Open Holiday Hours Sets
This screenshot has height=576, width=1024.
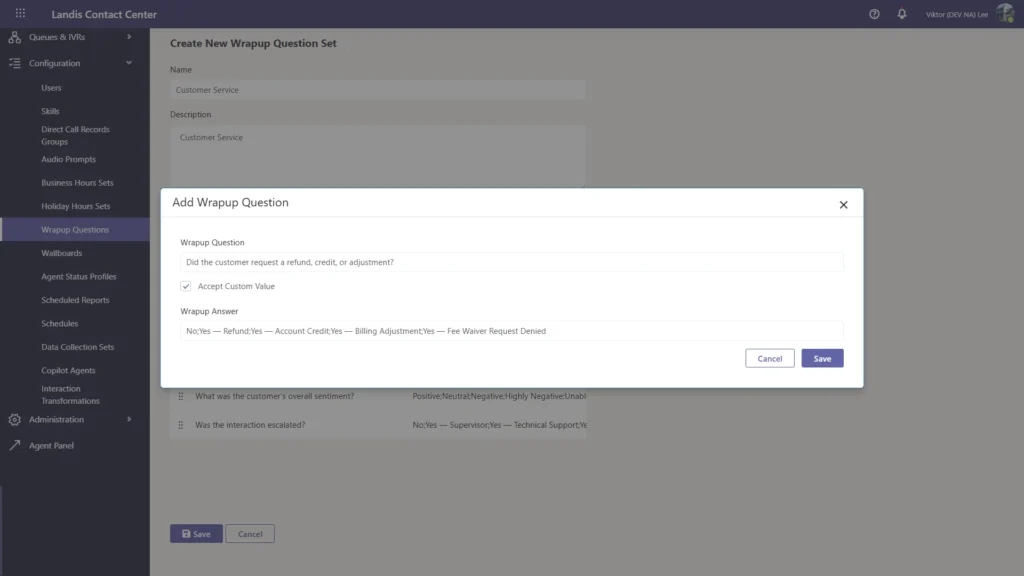tap(75, 206)
